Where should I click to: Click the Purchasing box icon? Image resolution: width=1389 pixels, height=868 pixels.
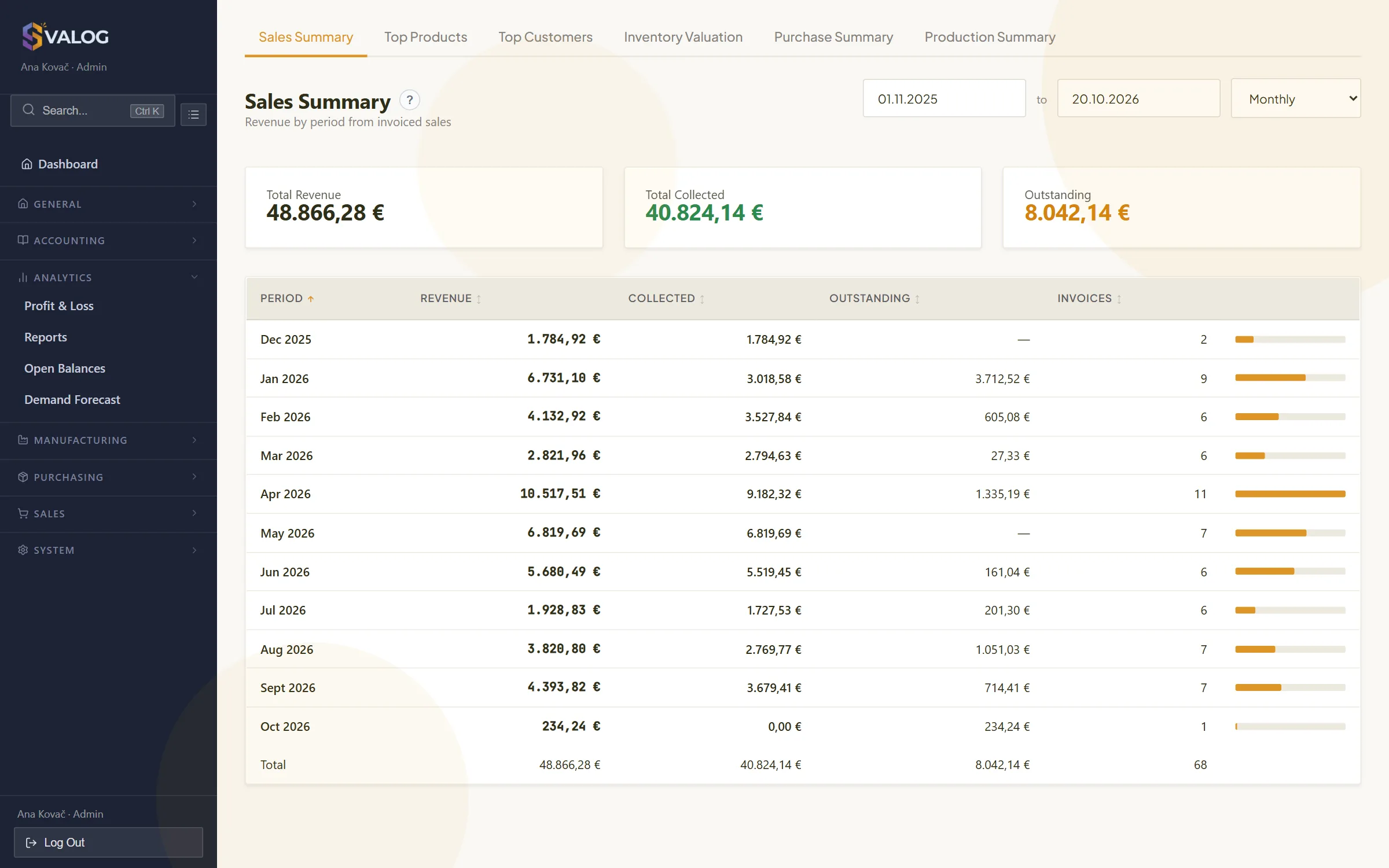tap(23, 477)
